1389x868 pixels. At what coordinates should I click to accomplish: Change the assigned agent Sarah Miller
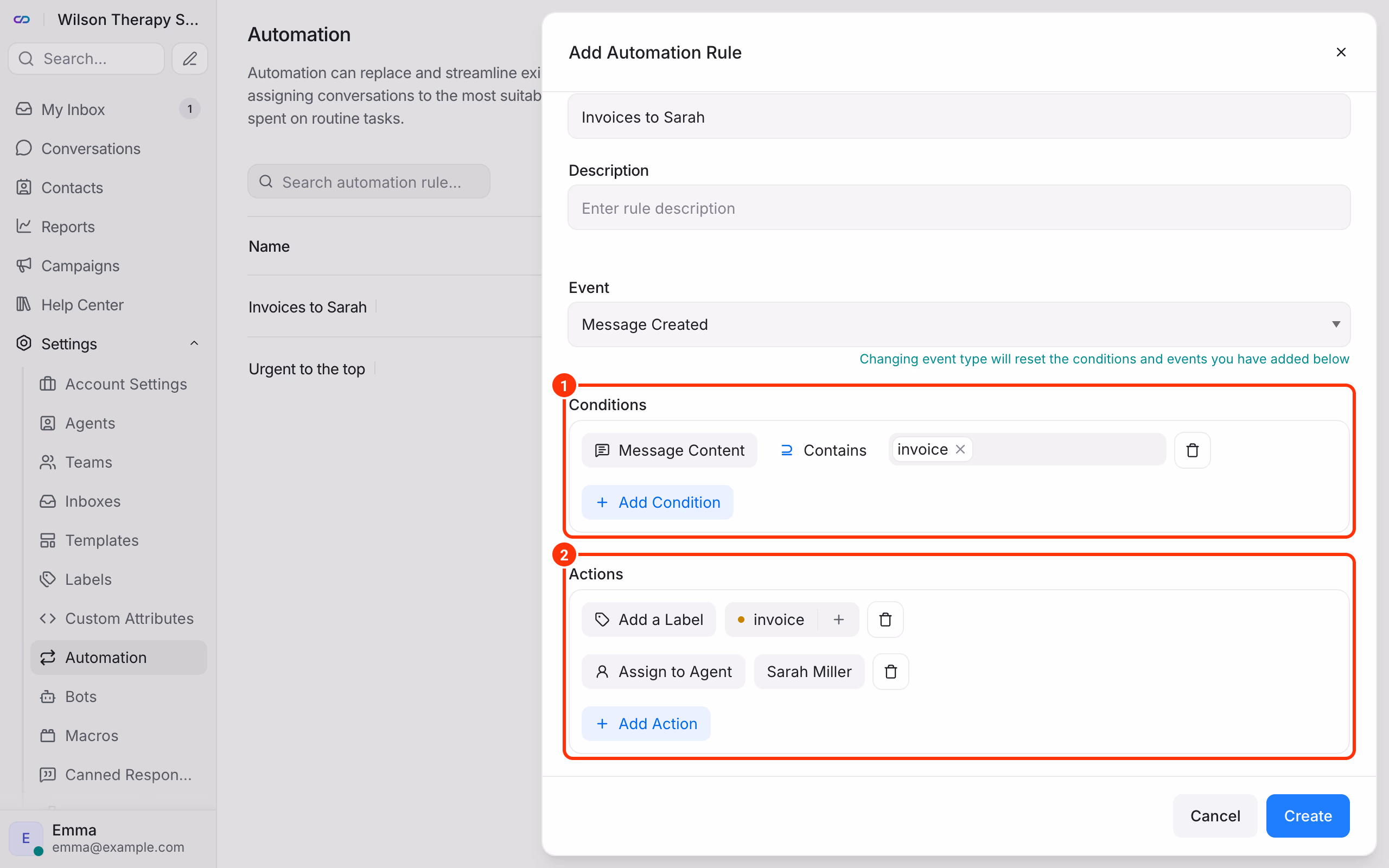(810, 672)
